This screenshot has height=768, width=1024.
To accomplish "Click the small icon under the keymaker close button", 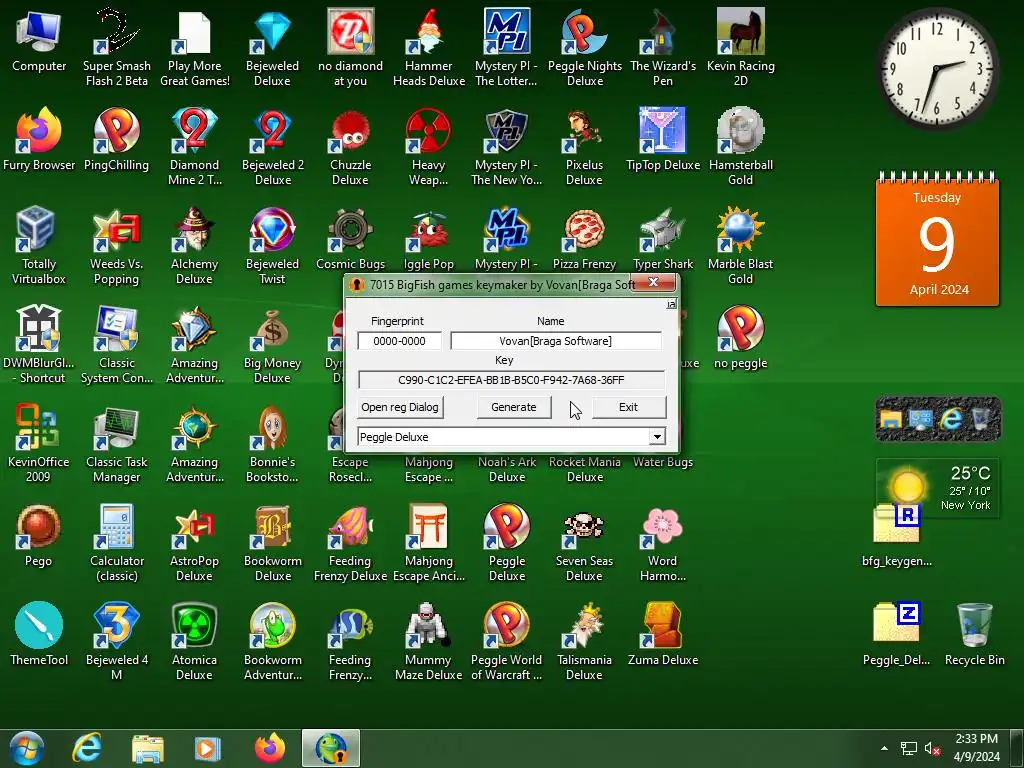I will tap(671, 304).
